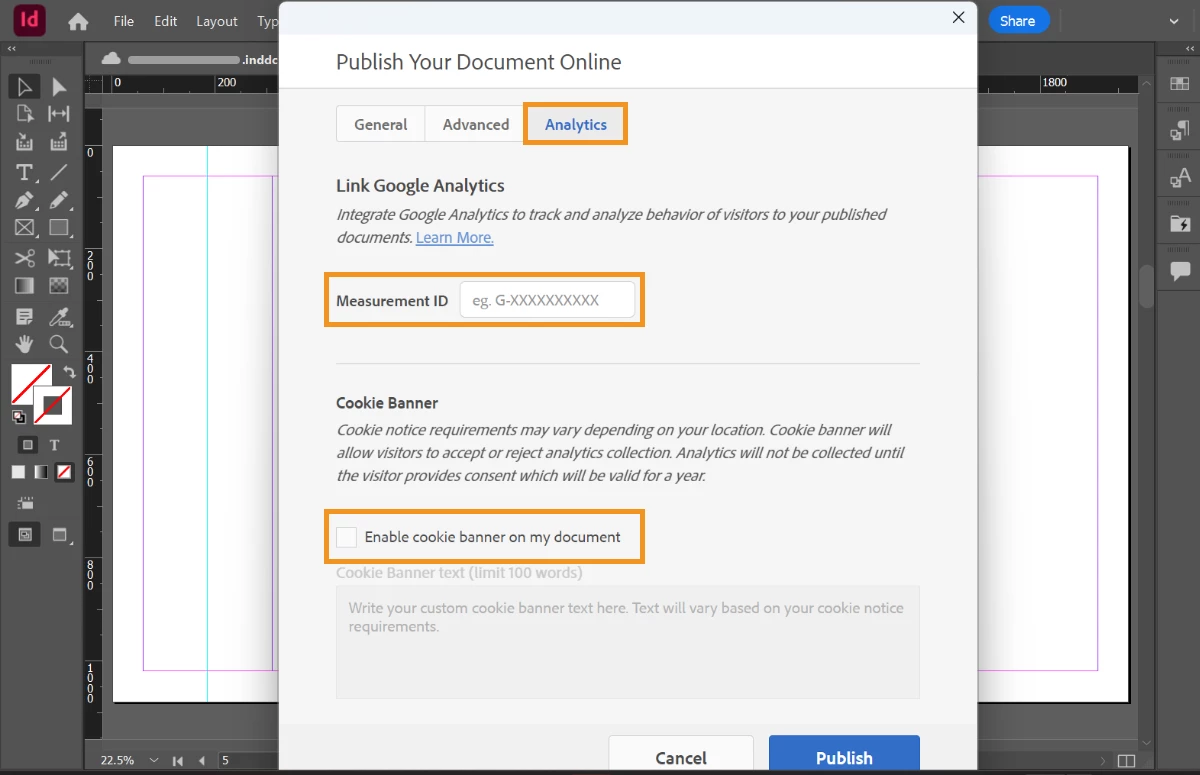This screenshot has width=1200, height=775.
Task: Open the Comments speech bubble panel
Action: (x=1180, y=271)
